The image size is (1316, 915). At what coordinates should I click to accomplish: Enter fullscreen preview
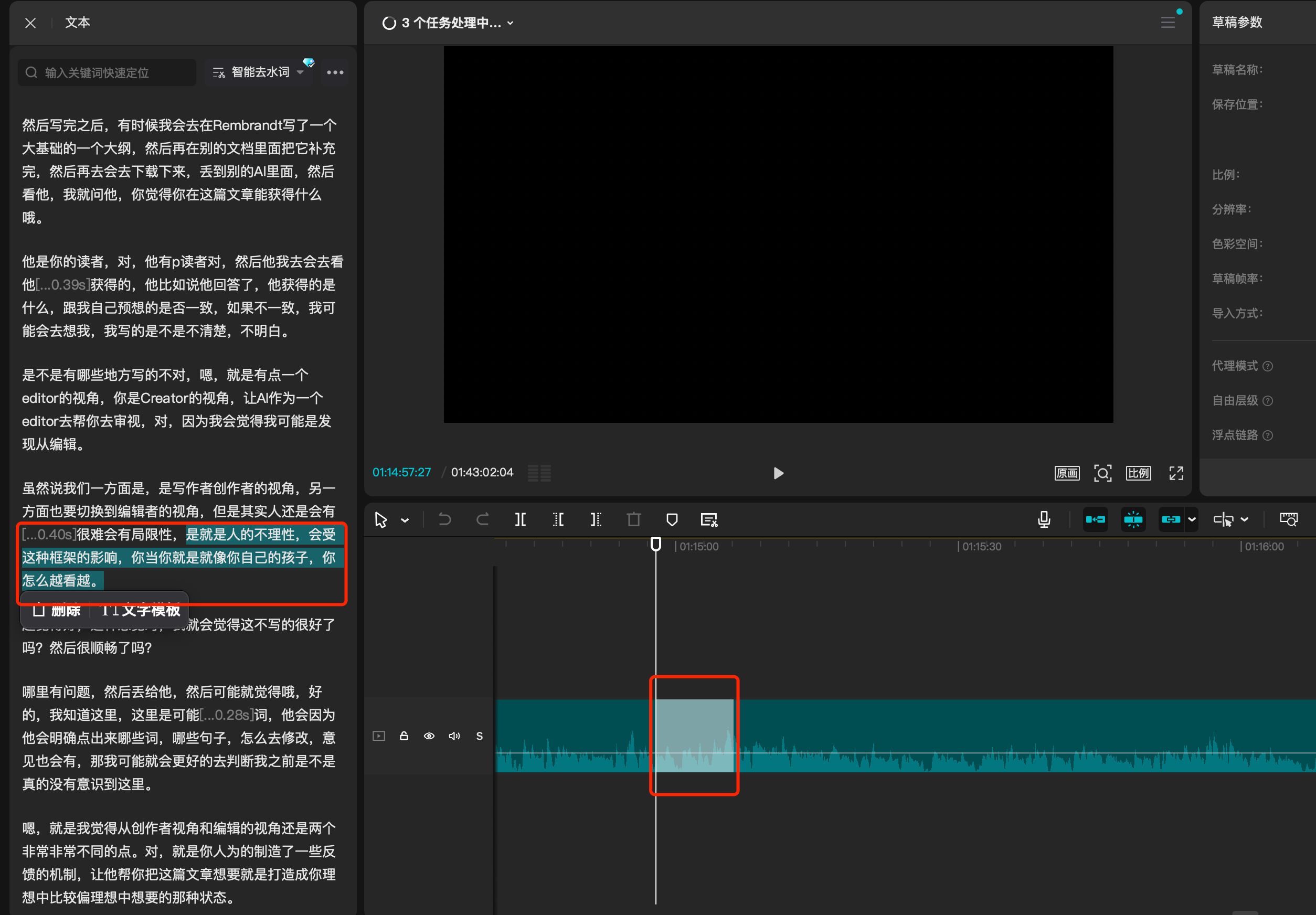(x=1176, y=473)
